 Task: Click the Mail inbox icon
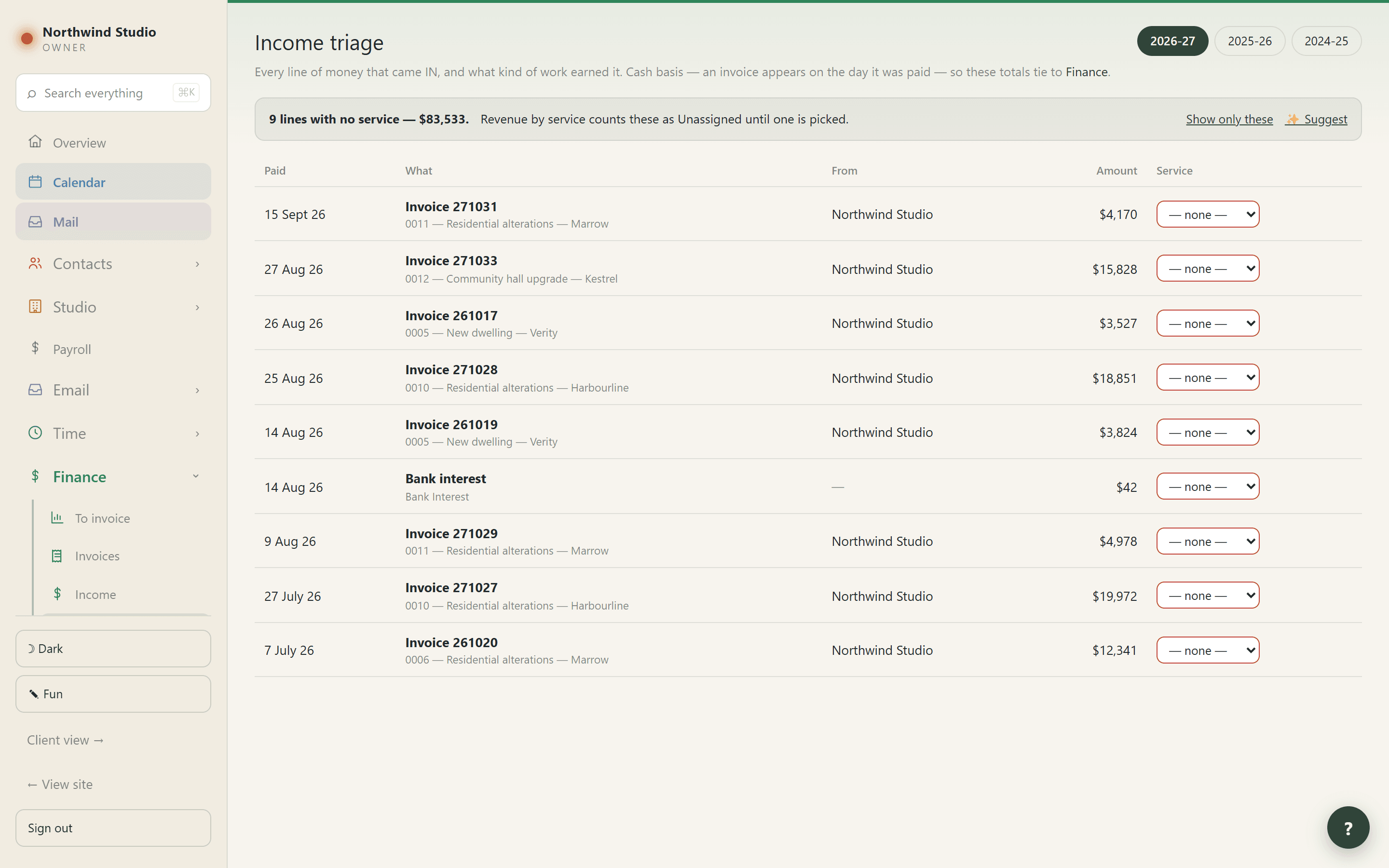click(x=35, y=222)
